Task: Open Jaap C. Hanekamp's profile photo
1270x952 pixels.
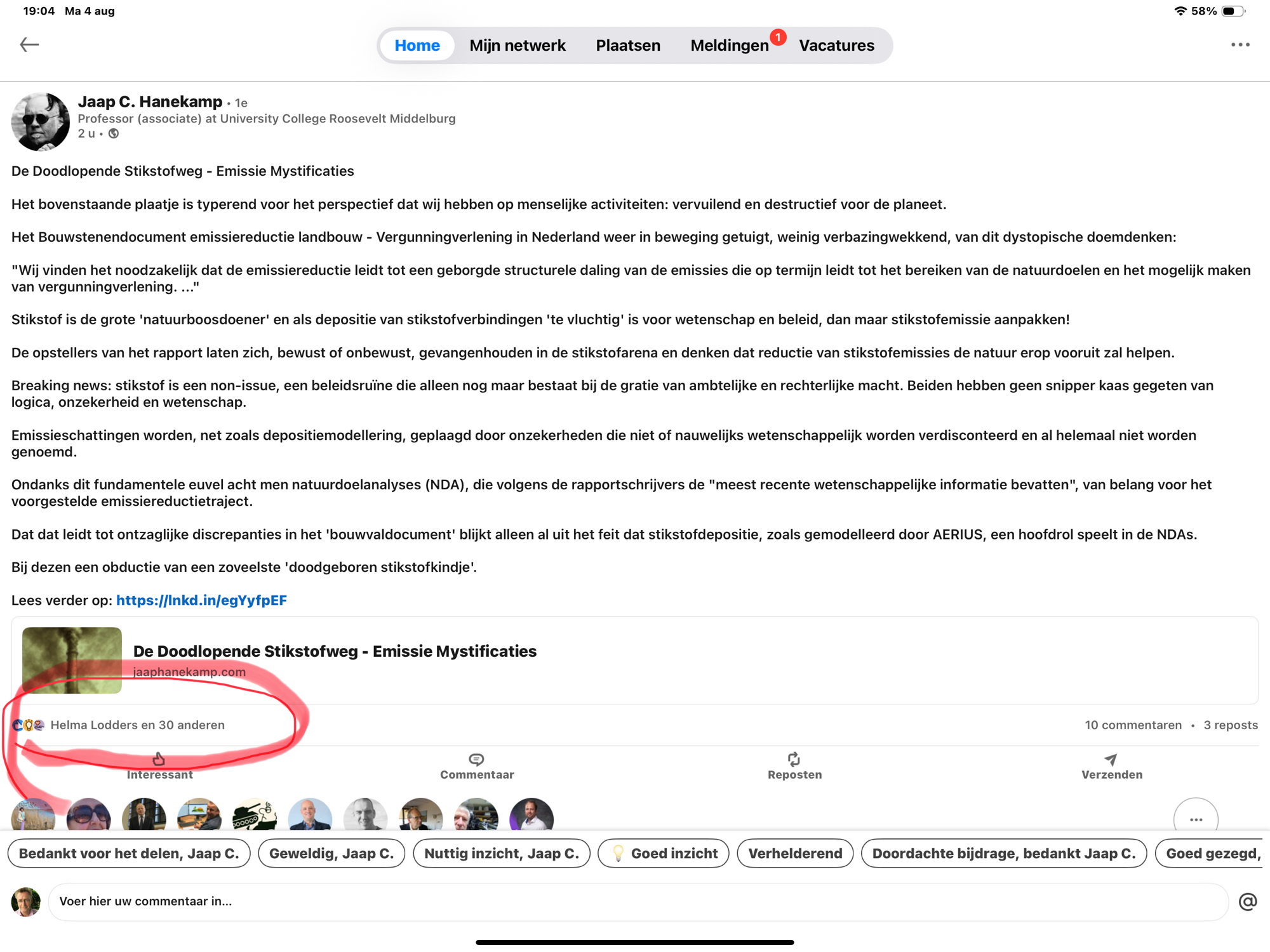Action: click(40, 121)
